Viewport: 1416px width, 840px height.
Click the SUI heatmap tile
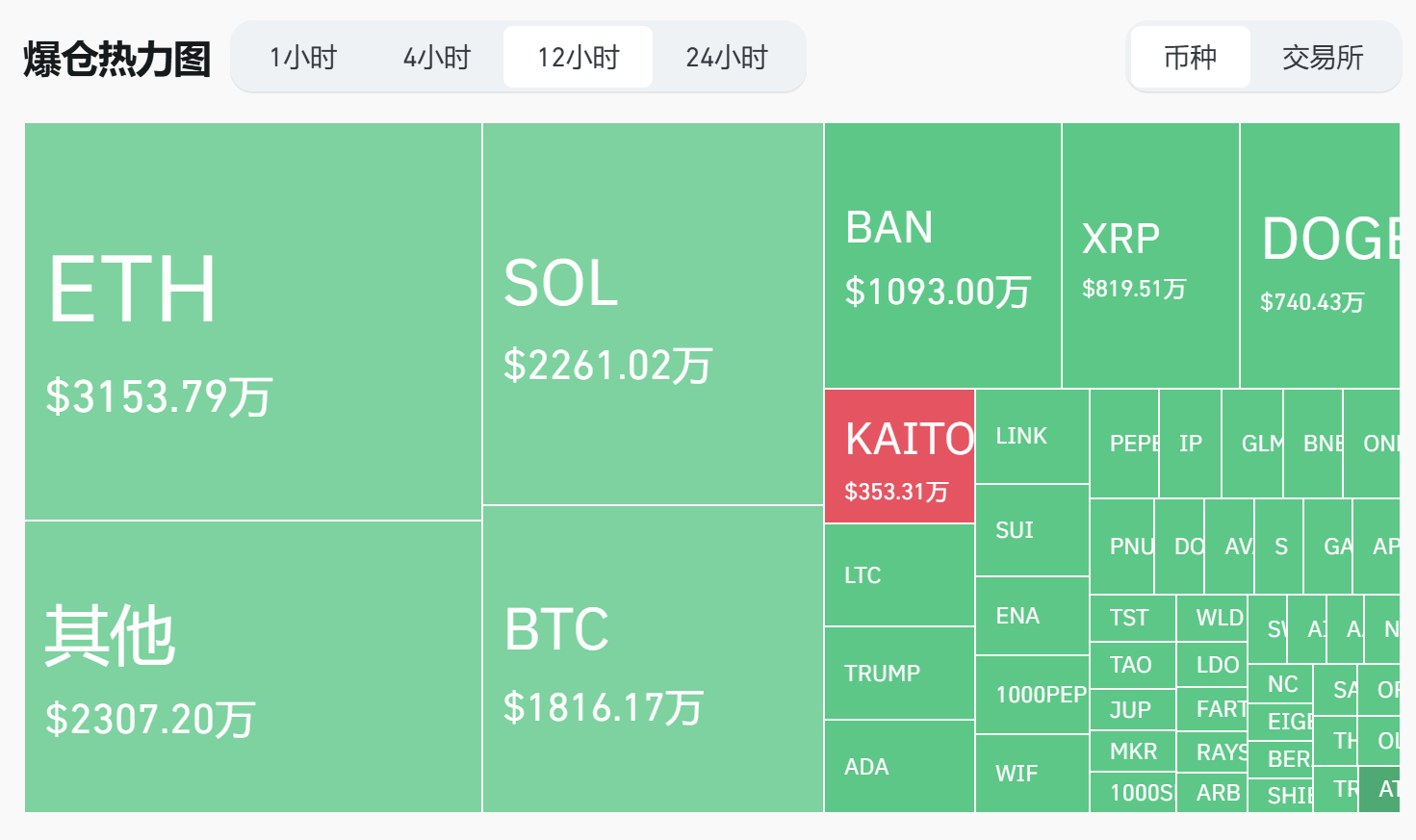pyautogui.click(x=1031, y=529)
